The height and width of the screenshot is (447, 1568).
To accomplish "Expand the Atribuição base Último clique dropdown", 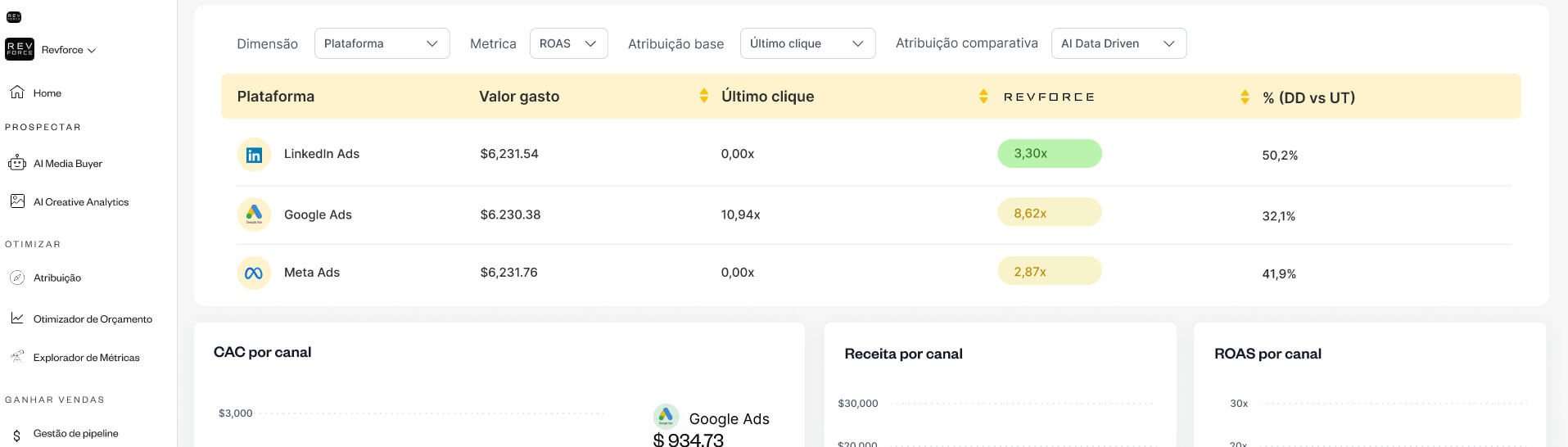I will (x=807, y=43).
